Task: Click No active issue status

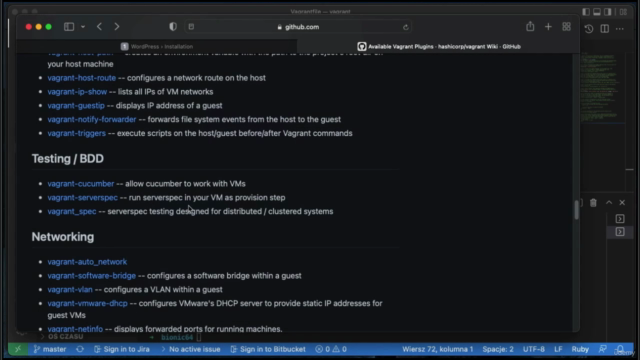Action: click(x=191, y=349)
